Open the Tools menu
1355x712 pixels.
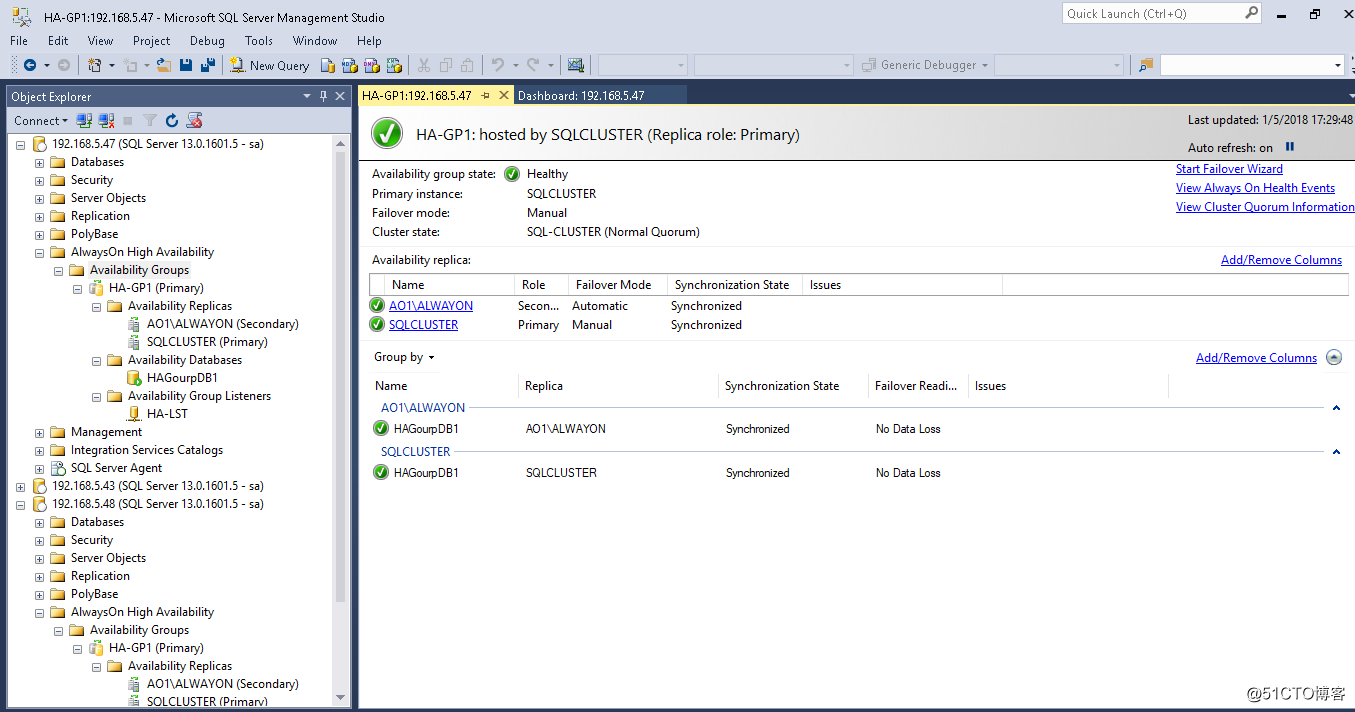(x=259, y=41)
